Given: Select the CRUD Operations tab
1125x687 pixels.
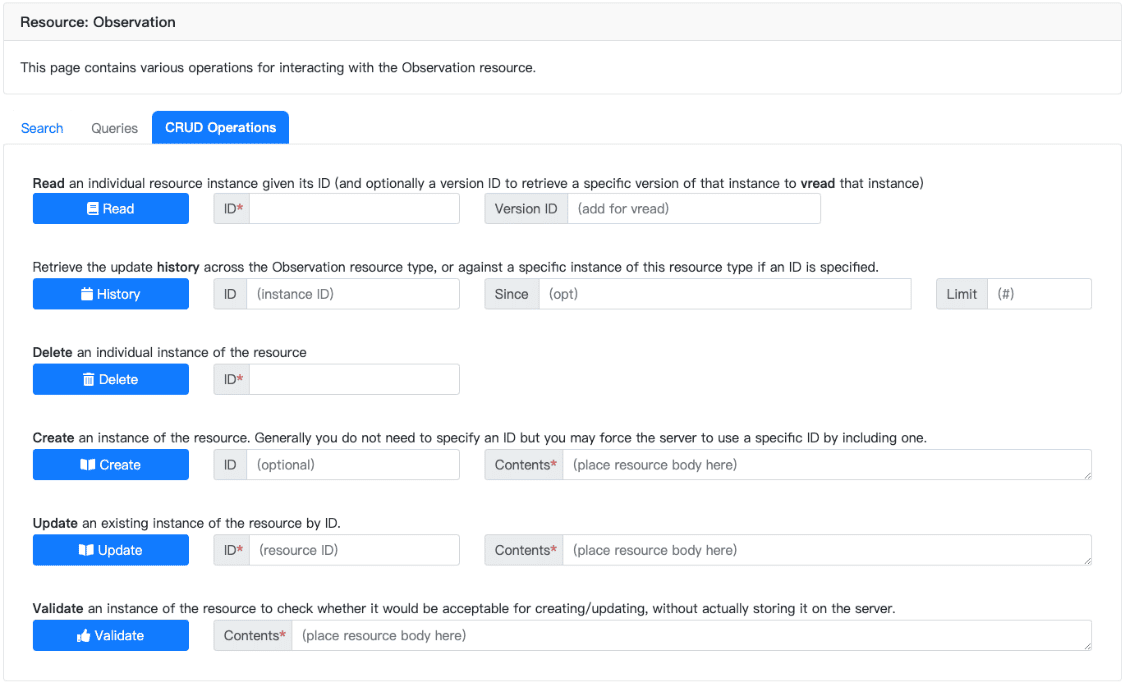Looking at the screenshot, I should [220, 128].
